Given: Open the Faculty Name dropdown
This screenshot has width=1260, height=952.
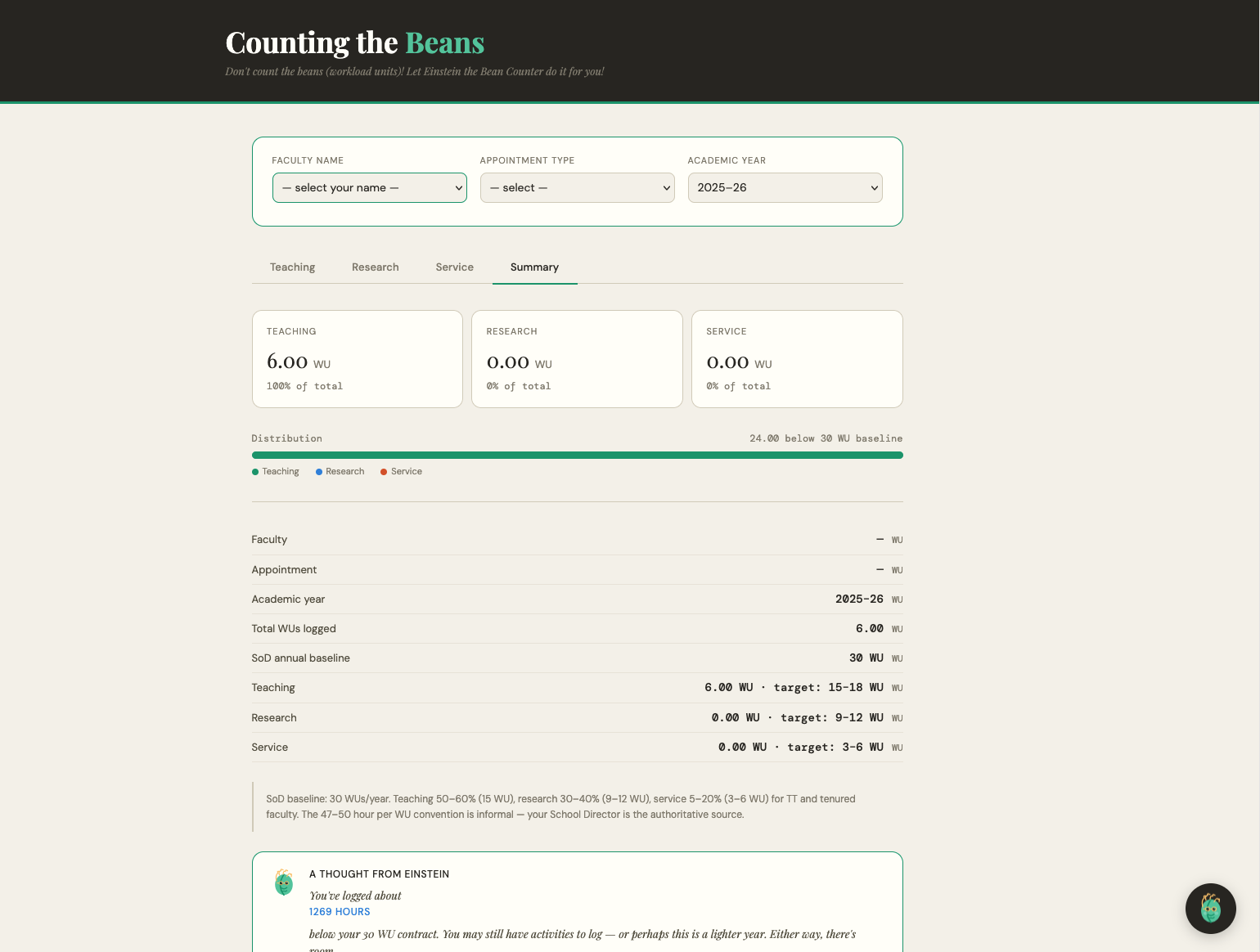Looking at the screenshot, I should pyautogui.click(x=370, y=187).
